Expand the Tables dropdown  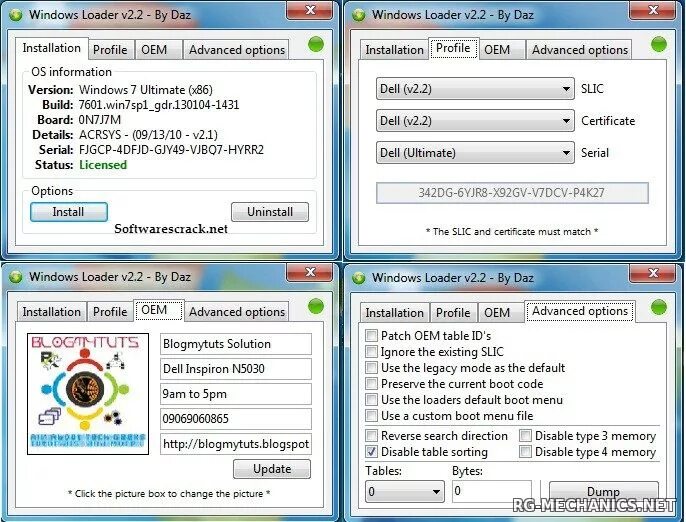(x=405, y=491)
